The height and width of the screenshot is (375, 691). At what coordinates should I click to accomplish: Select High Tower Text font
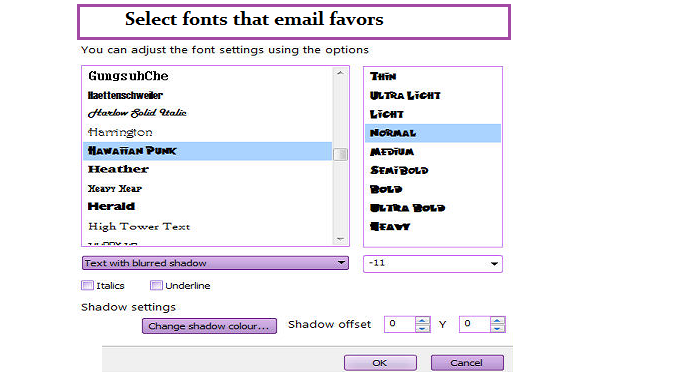207,226
